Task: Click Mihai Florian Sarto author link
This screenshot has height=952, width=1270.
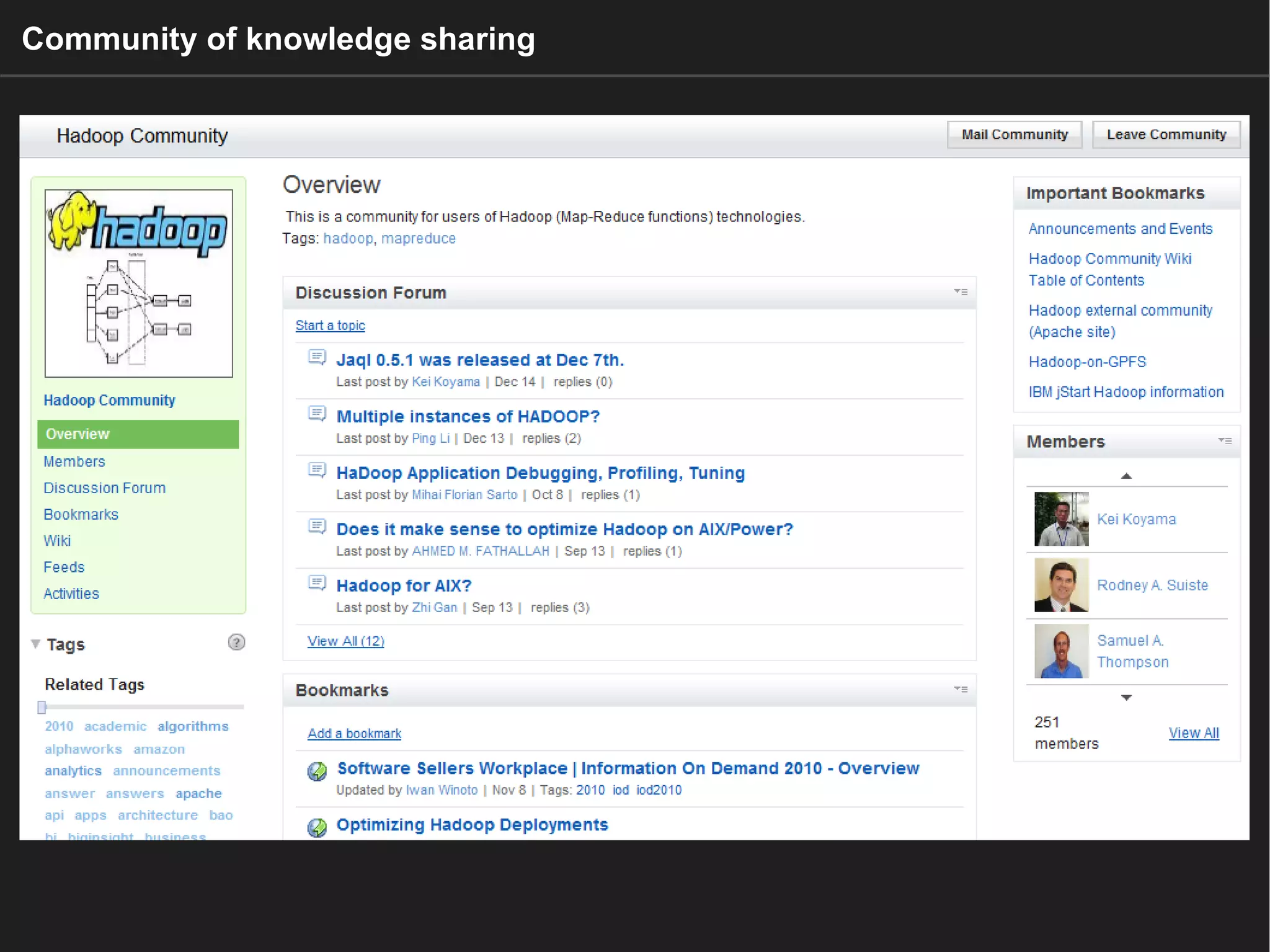Action: click(x=464, y=495)
